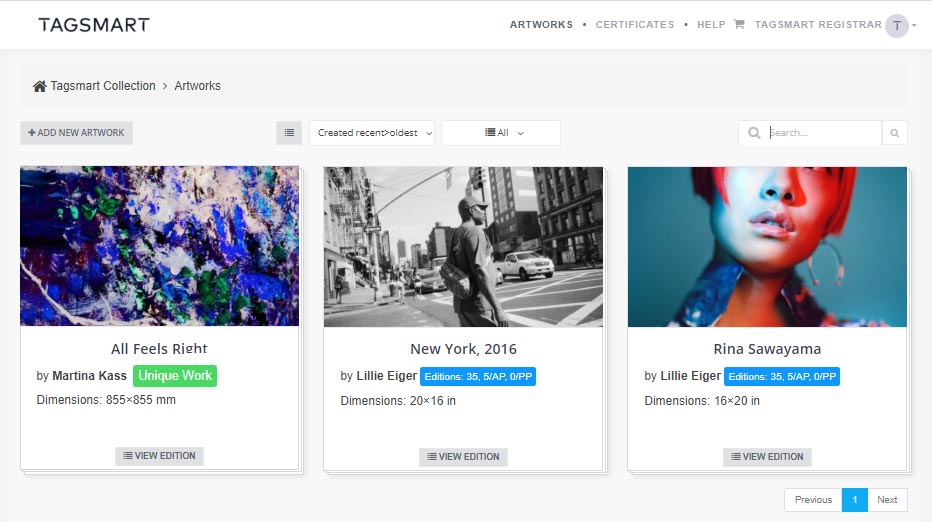Go to Next page
Image resolution: width=932 pixels, height=522 pixels.
[x=887, y=500]
